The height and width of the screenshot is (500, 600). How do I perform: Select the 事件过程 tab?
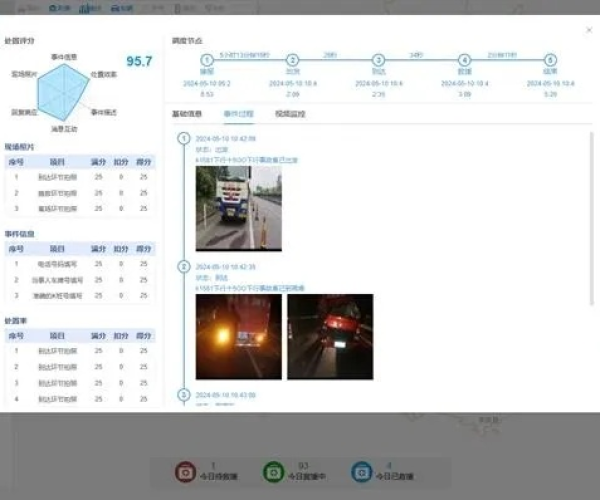click(x=238, y=114)
